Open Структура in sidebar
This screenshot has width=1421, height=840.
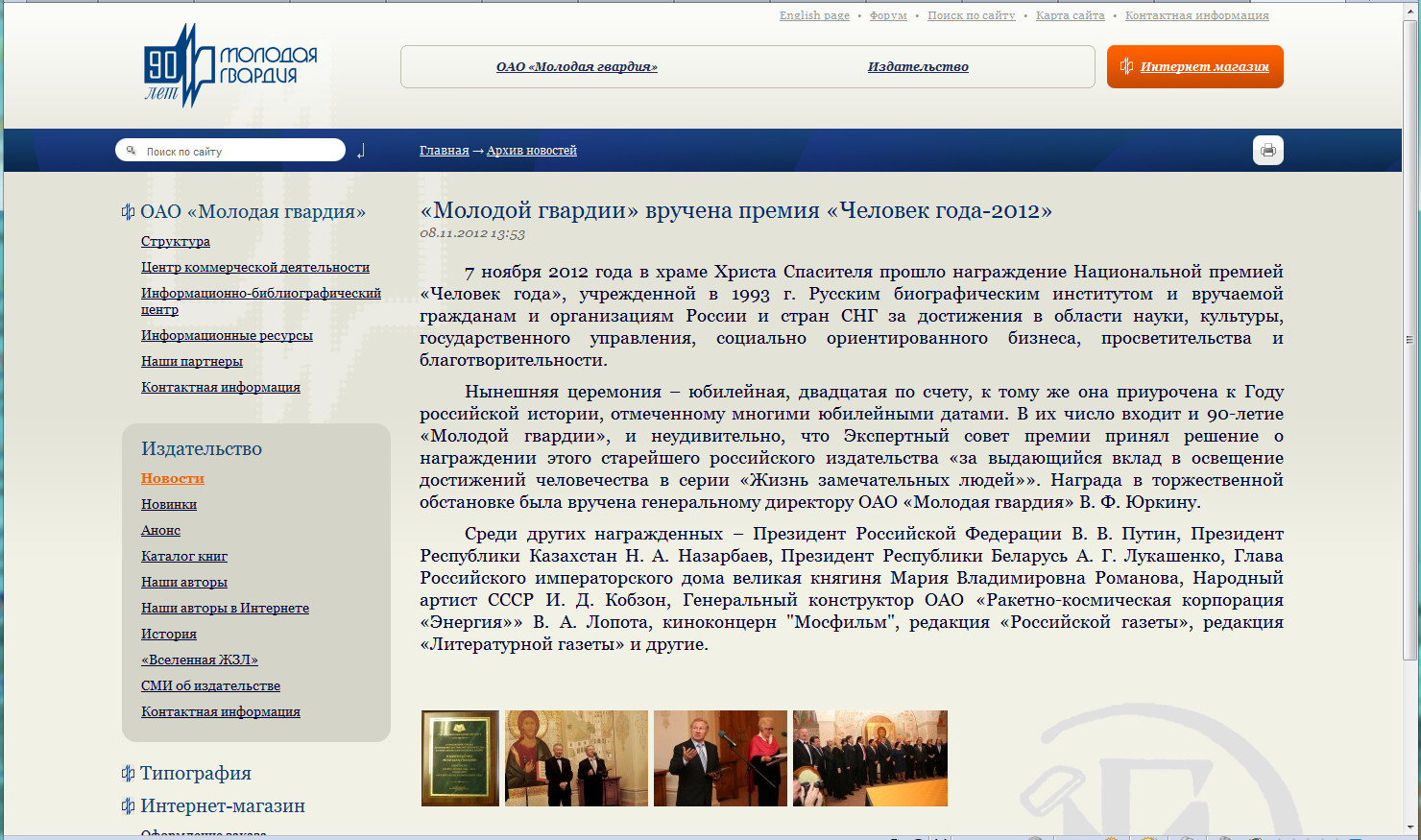point(176,242)
